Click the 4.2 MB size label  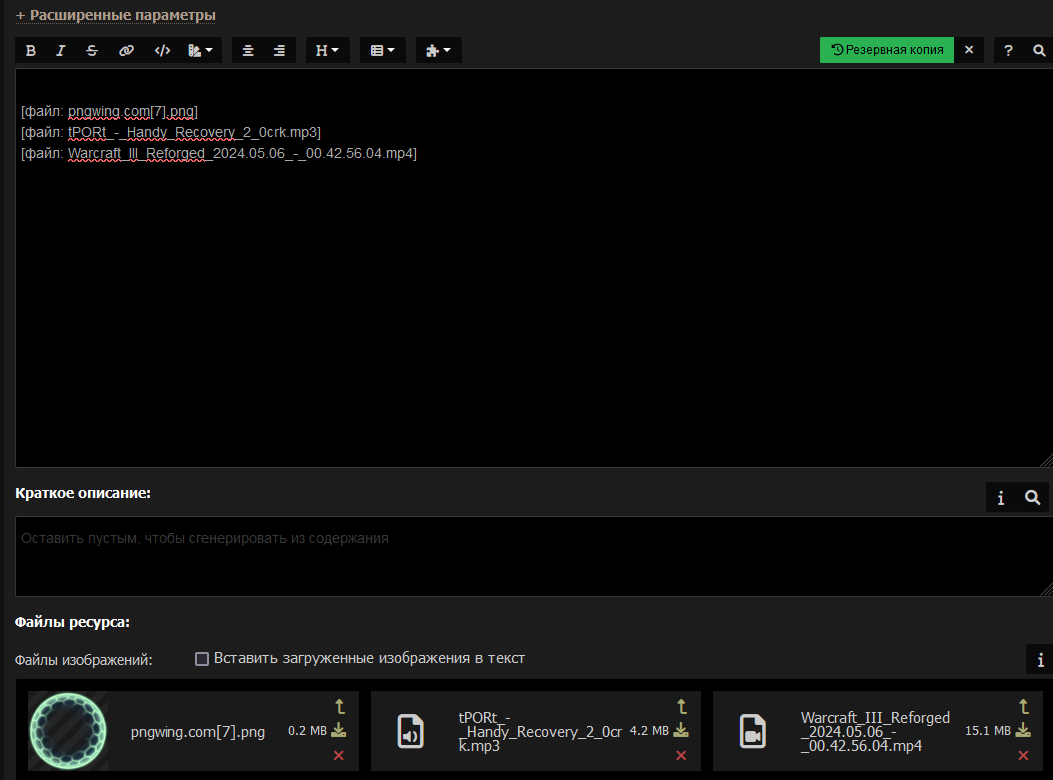point(649,730)
